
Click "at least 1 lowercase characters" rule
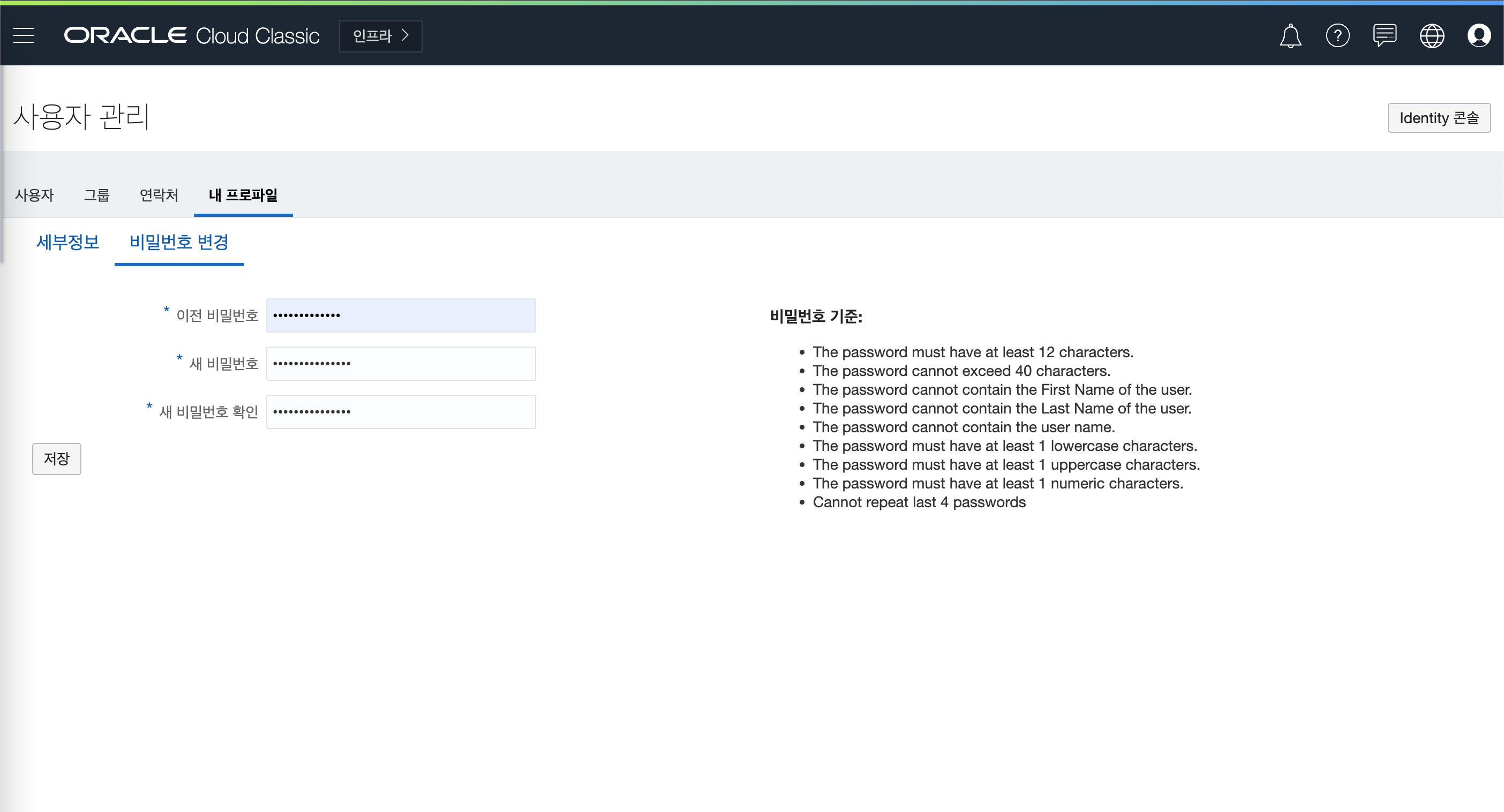1005,446
